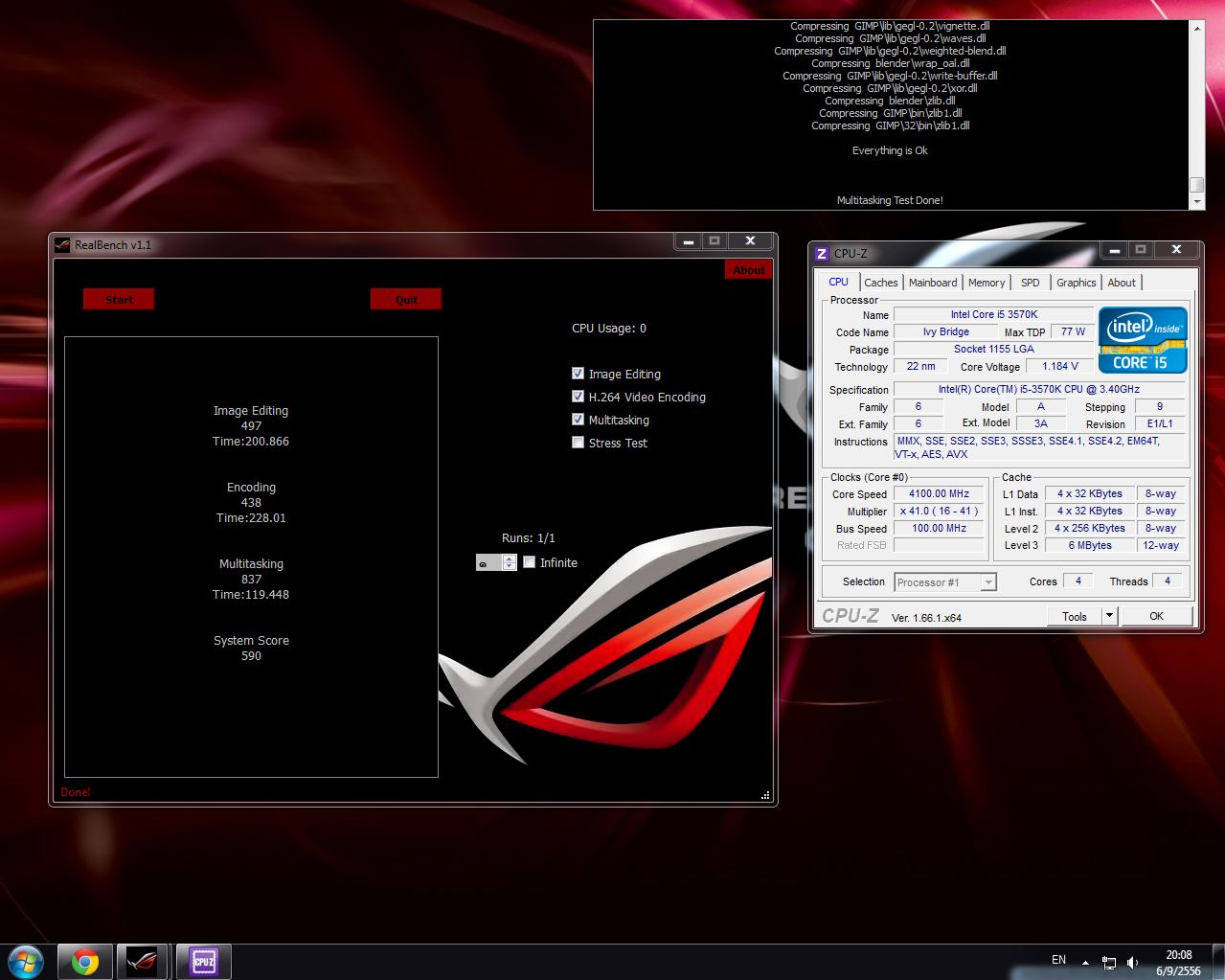
Task: Switch to the CPU tab in CPU-Z
Action: (838, 282)
